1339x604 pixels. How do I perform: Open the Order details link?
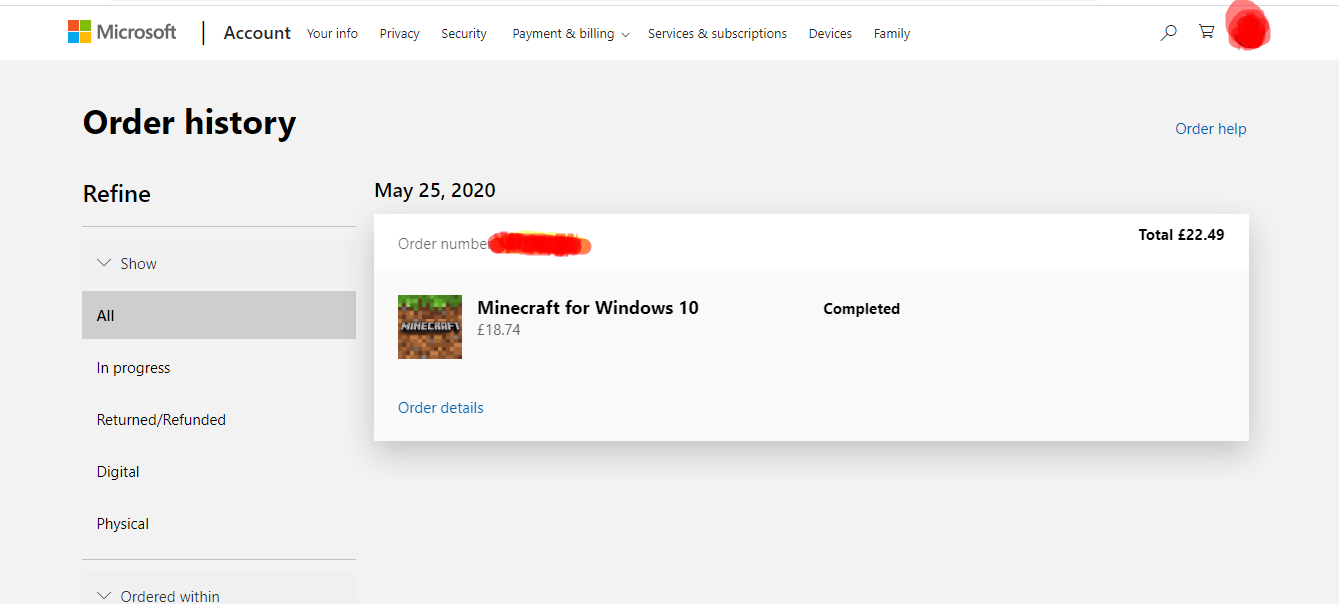[440, 408]
